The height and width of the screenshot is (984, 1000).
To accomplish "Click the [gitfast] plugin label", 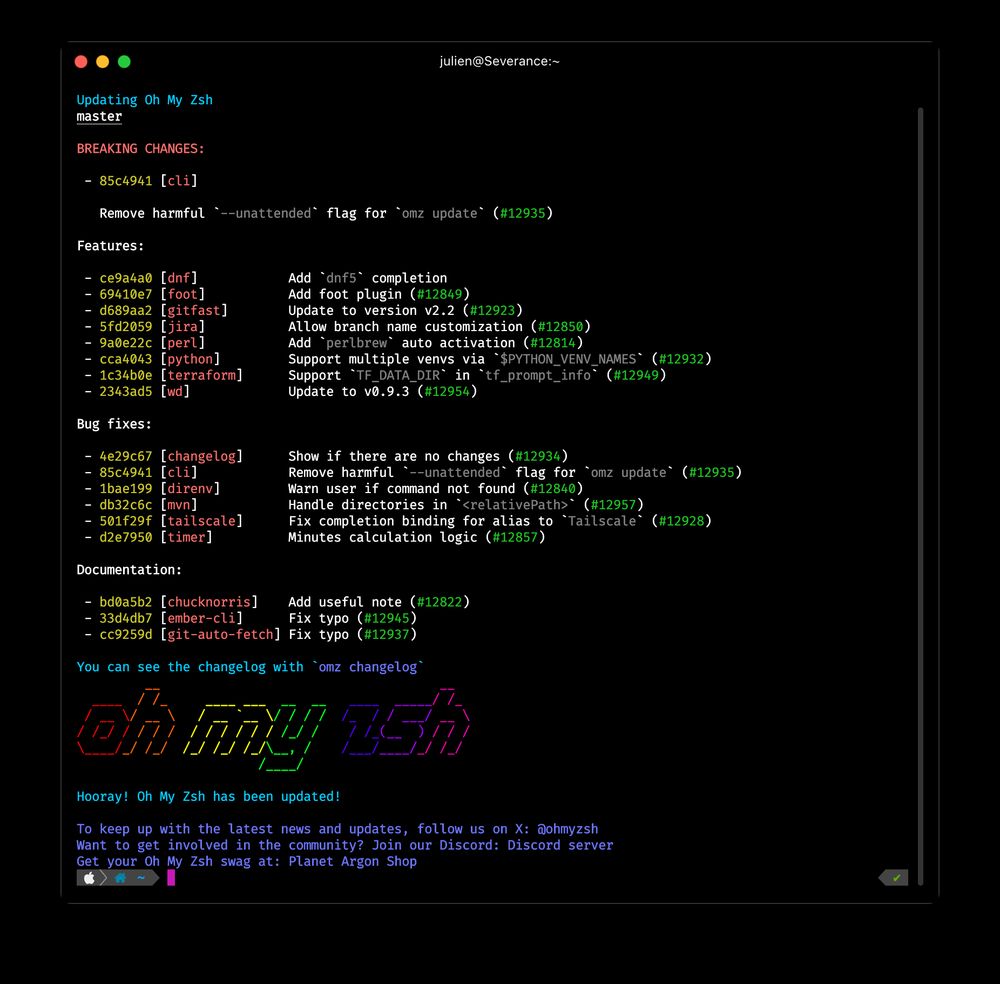I will (194, 311).
